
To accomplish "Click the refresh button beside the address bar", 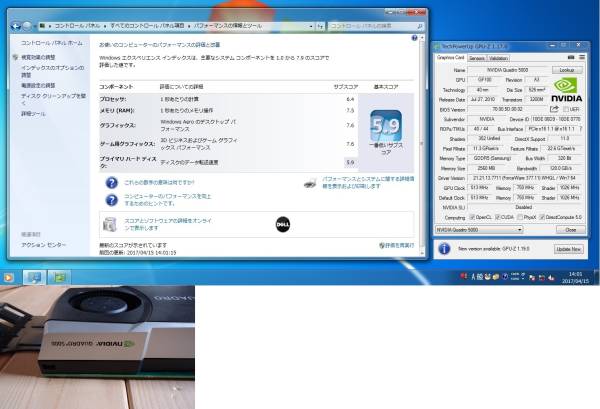I will click(320, 26).
